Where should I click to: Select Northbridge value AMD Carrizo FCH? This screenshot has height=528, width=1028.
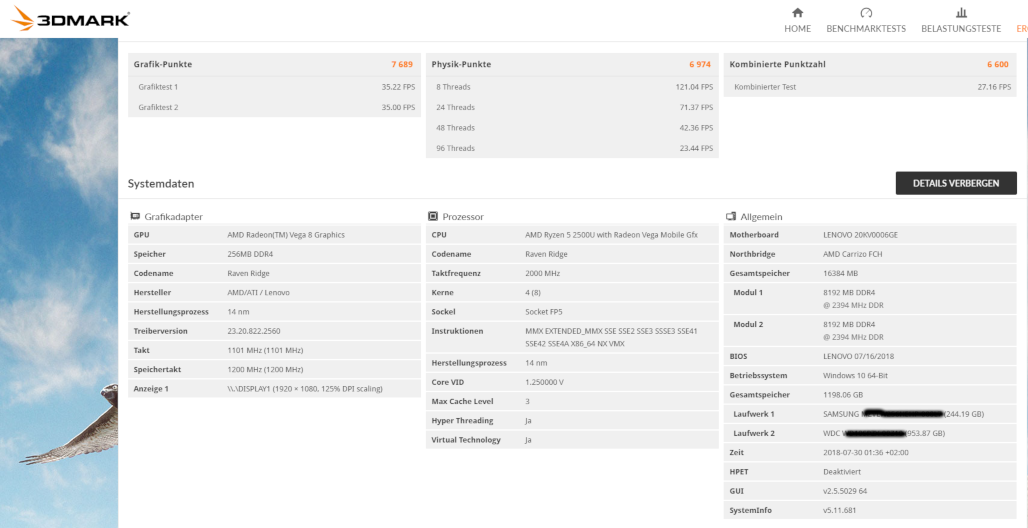tap(854, 254)
